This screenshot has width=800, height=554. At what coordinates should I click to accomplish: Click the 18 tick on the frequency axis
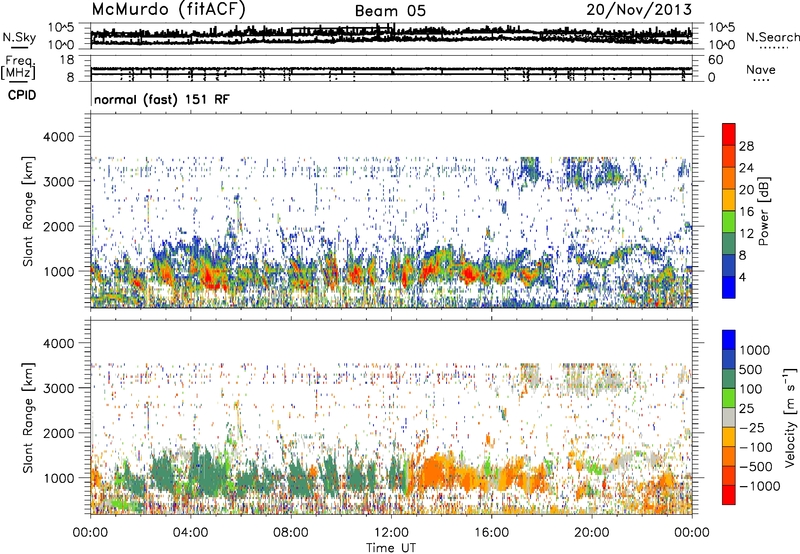[x=67, y=60]
